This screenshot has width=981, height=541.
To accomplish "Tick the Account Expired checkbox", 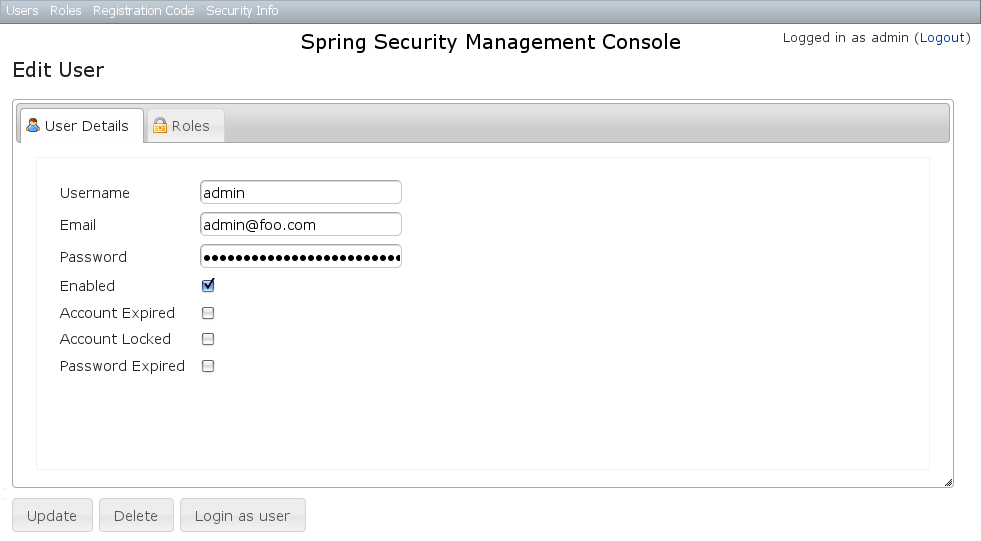I will point(208,313).
